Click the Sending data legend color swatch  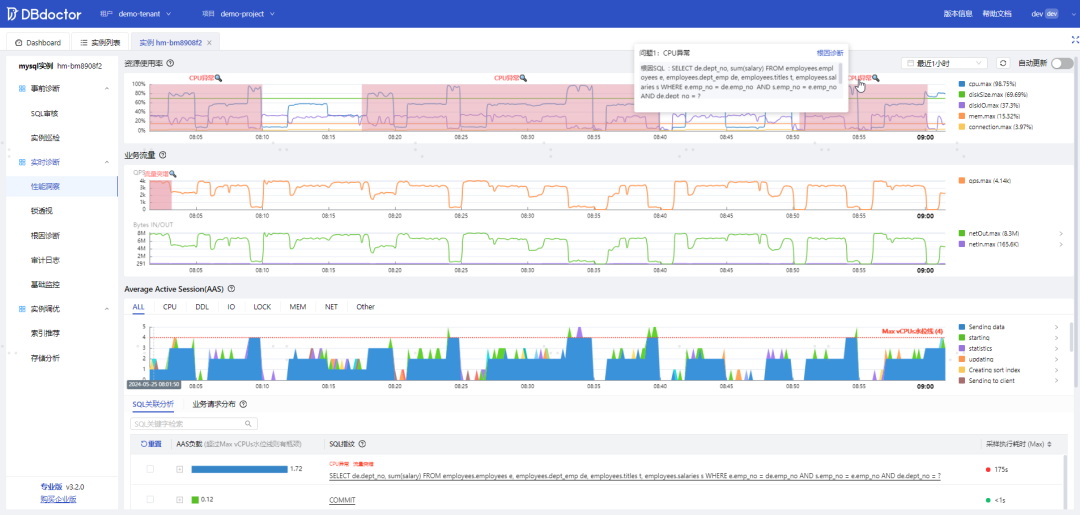point(962,327)
